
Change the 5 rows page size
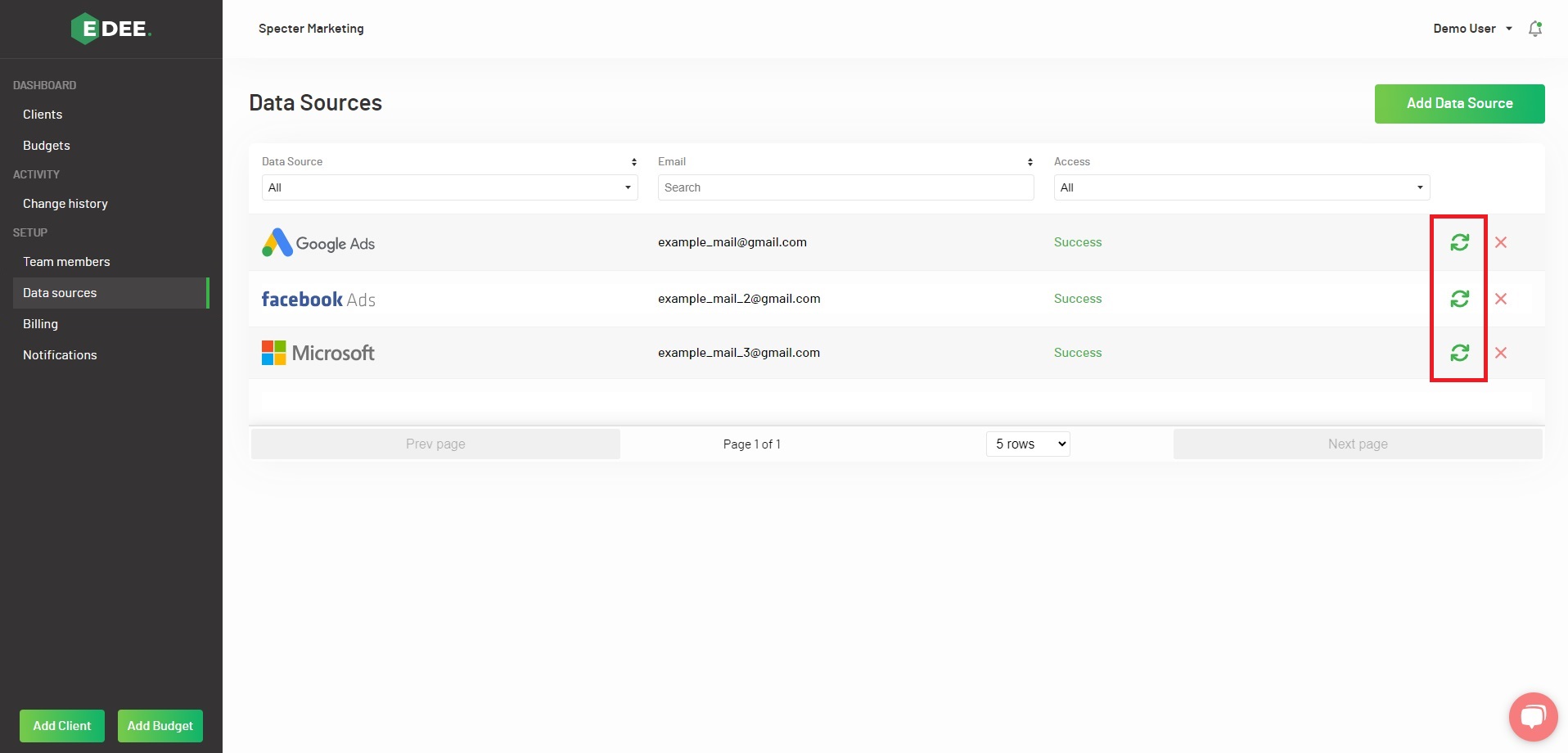1028,444
